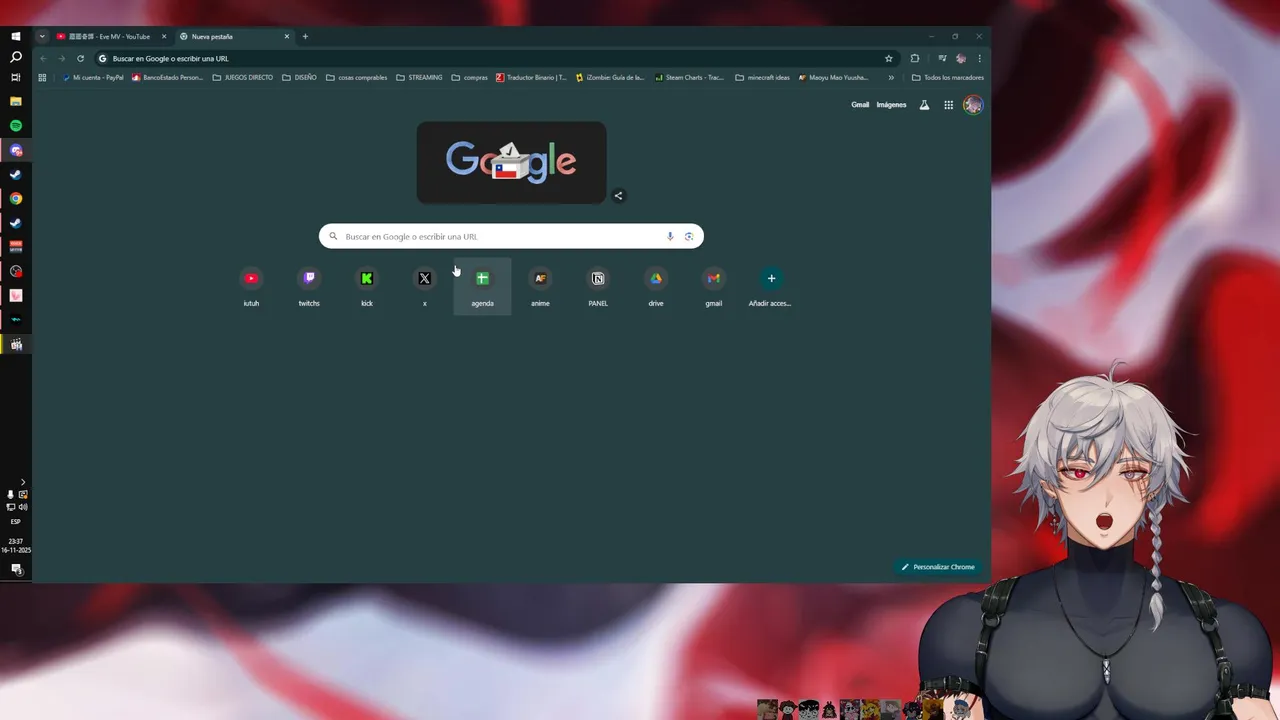Go forward with the forward arrow
Image resolution: width=1280 pixels, height=720 pixels.
61,58
